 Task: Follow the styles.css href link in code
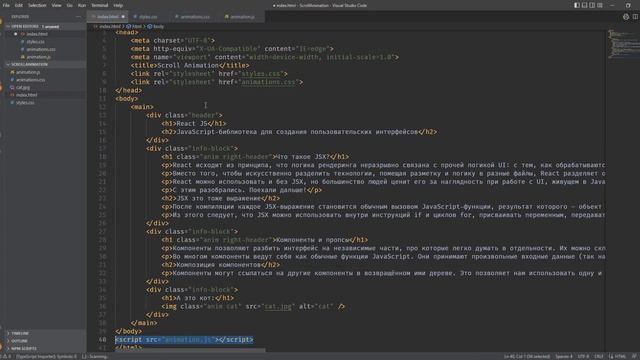pos(261,74)
